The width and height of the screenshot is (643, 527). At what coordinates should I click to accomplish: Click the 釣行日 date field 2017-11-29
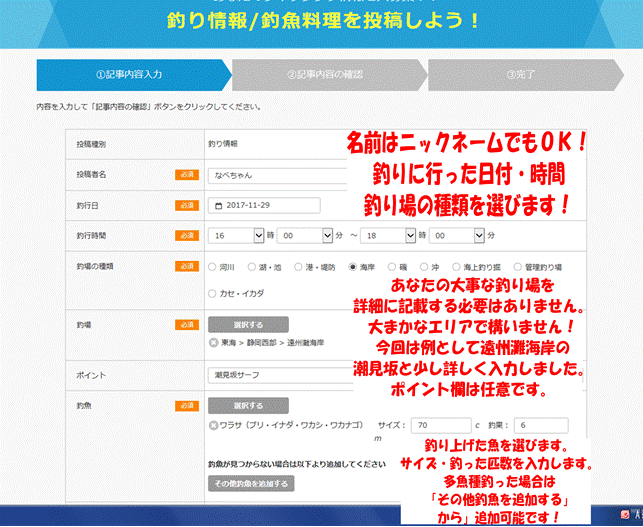pos(264,205)
